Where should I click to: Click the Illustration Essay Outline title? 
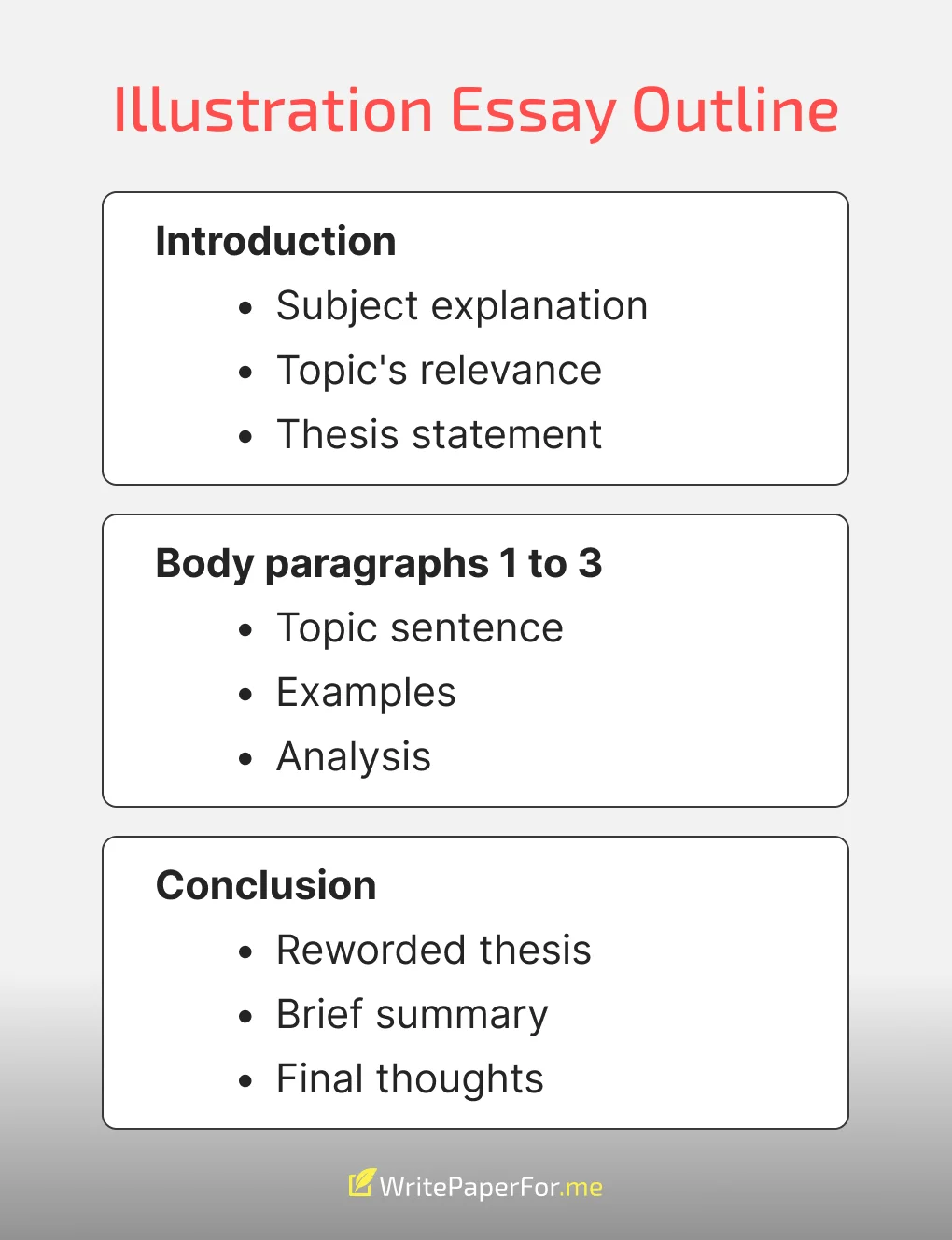click(476, 111)
